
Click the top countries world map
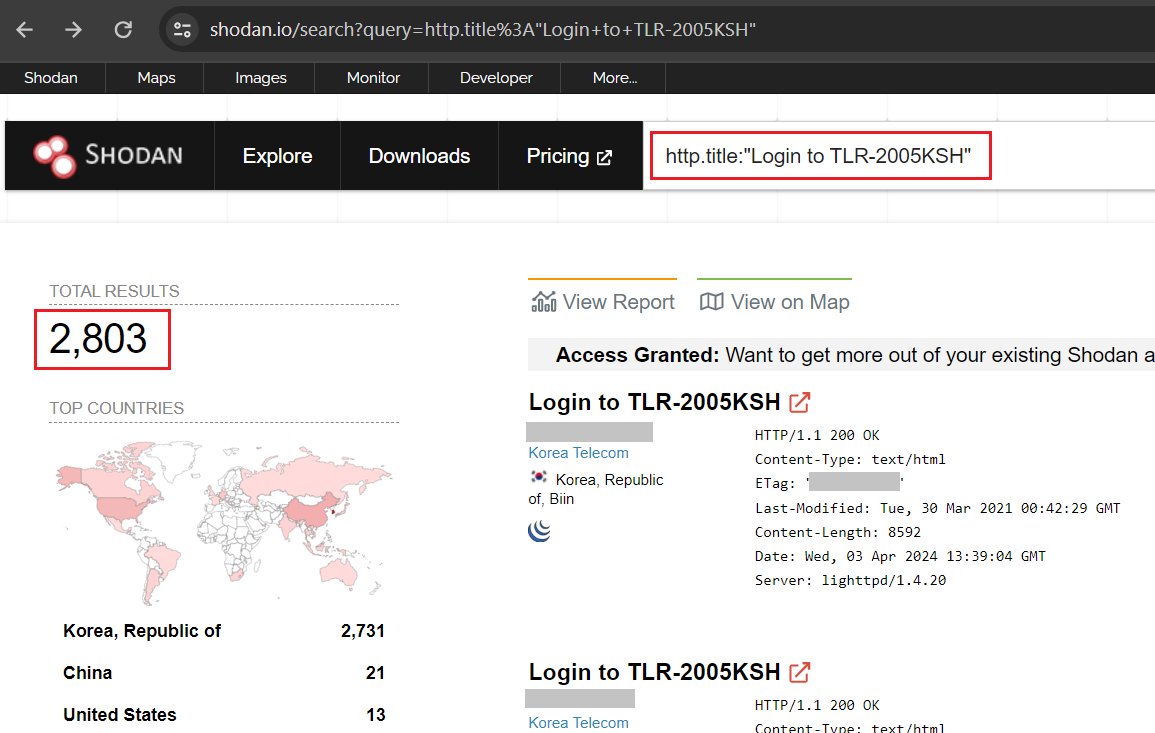pyautogui.click(x=224, y=523)
